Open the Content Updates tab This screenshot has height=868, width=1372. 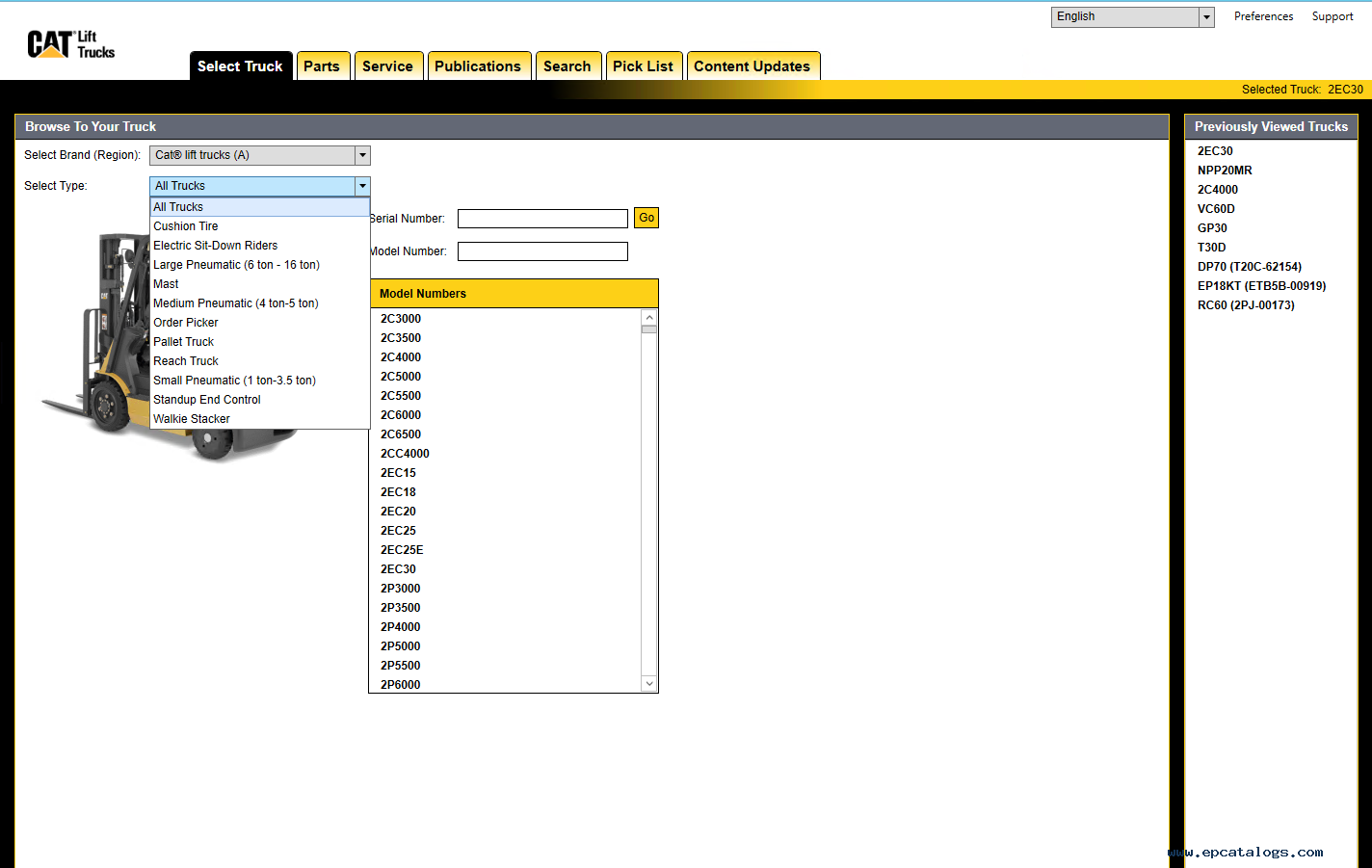[x=752, y=66]
